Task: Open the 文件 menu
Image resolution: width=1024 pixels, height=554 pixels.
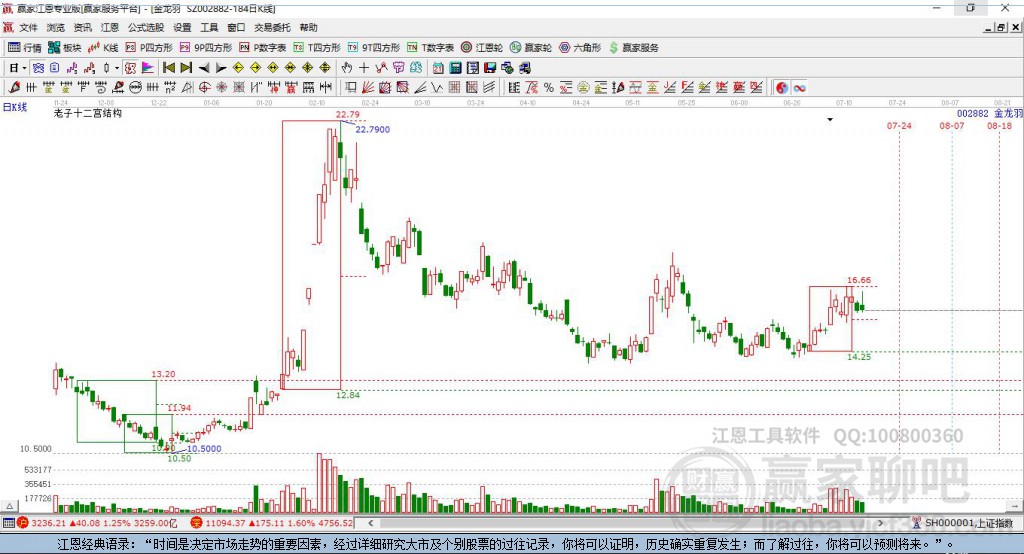Action: click(x=28, y=27)
